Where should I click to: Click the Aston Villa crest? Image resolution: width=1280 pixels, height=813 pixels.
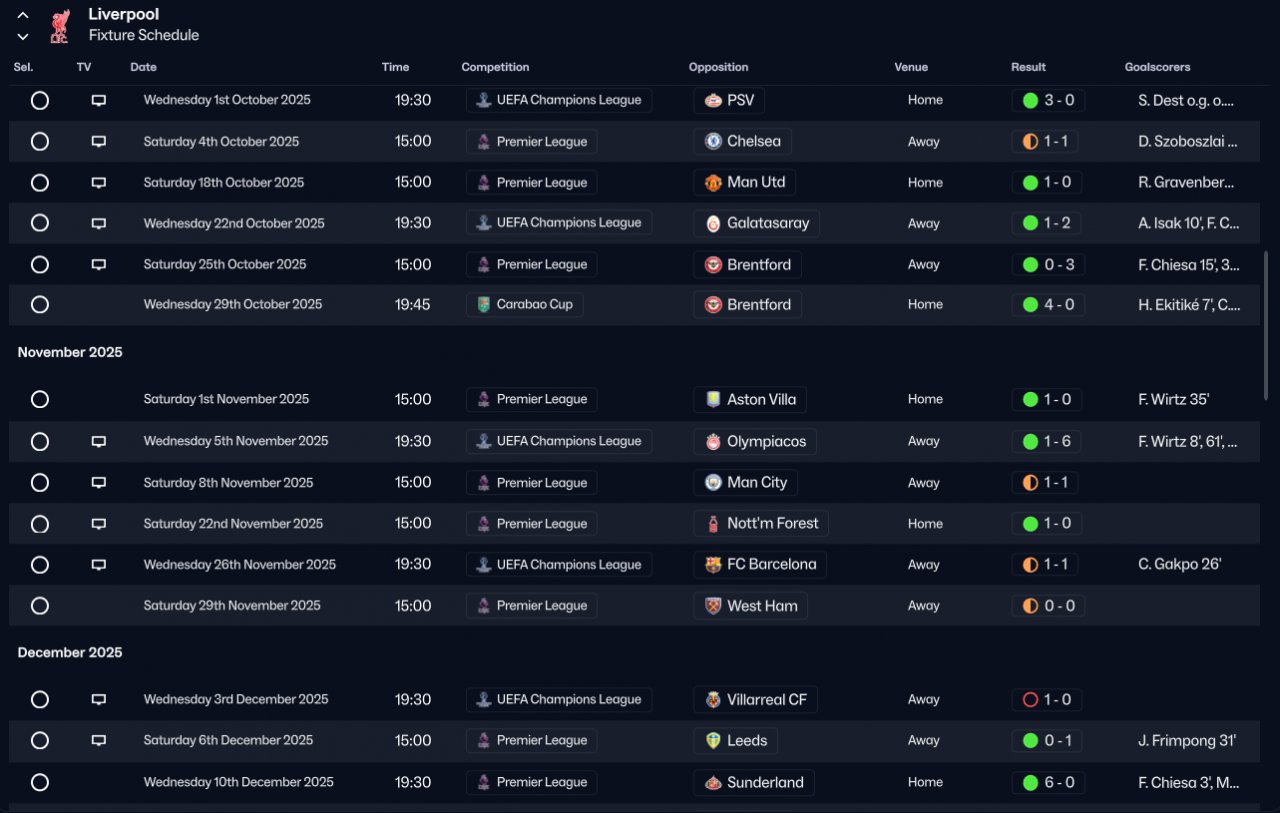tap(713, 400)
